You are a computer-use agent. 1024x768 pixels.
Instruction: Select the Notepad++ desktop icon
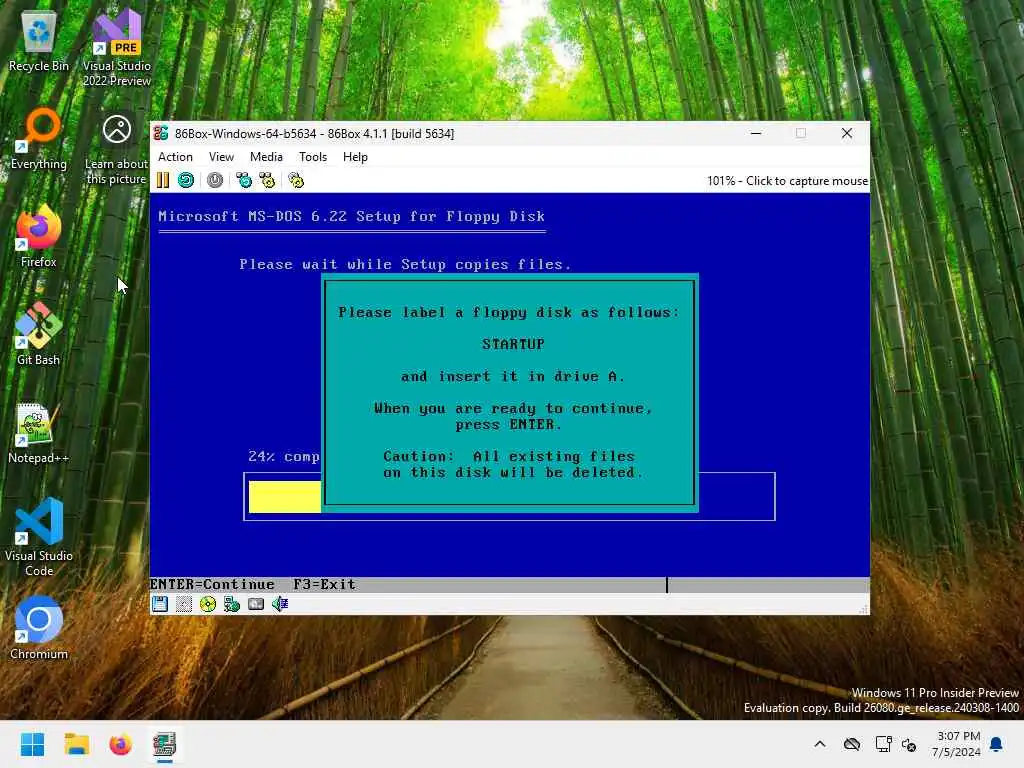(x=39, y=433)
